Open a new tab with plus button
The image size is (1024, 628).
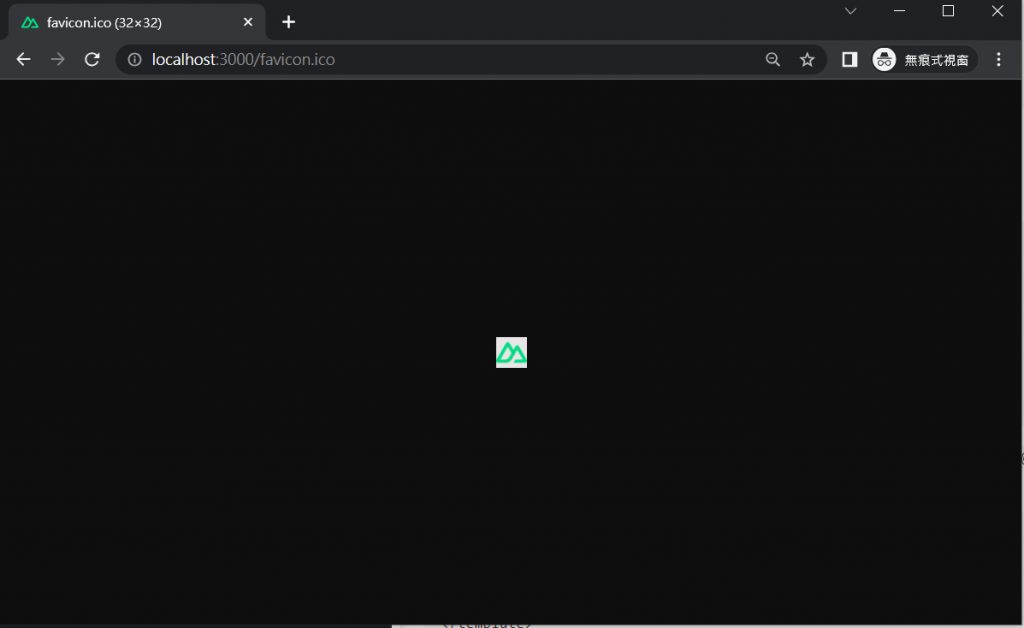(x=289, y=22)
